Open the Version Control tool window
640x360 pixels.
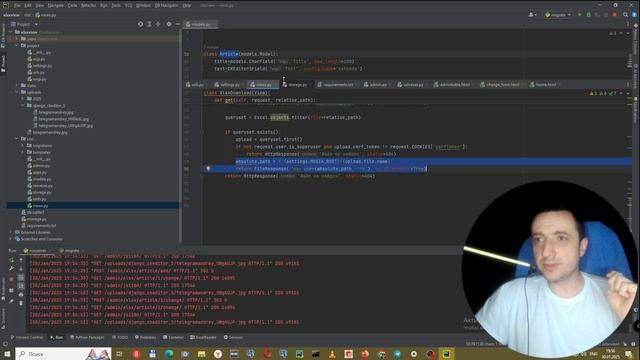click(x=27, y=338)
